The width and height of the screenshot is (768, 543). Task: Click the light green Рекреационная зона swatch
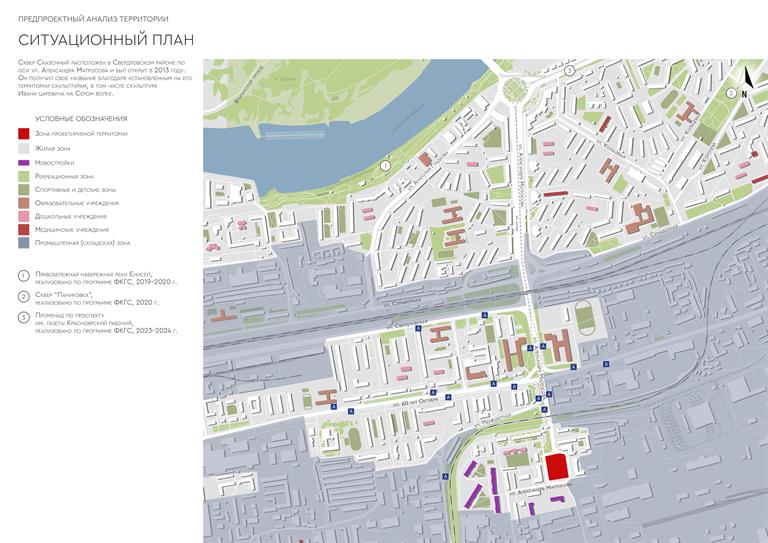[x=24, y=176]
